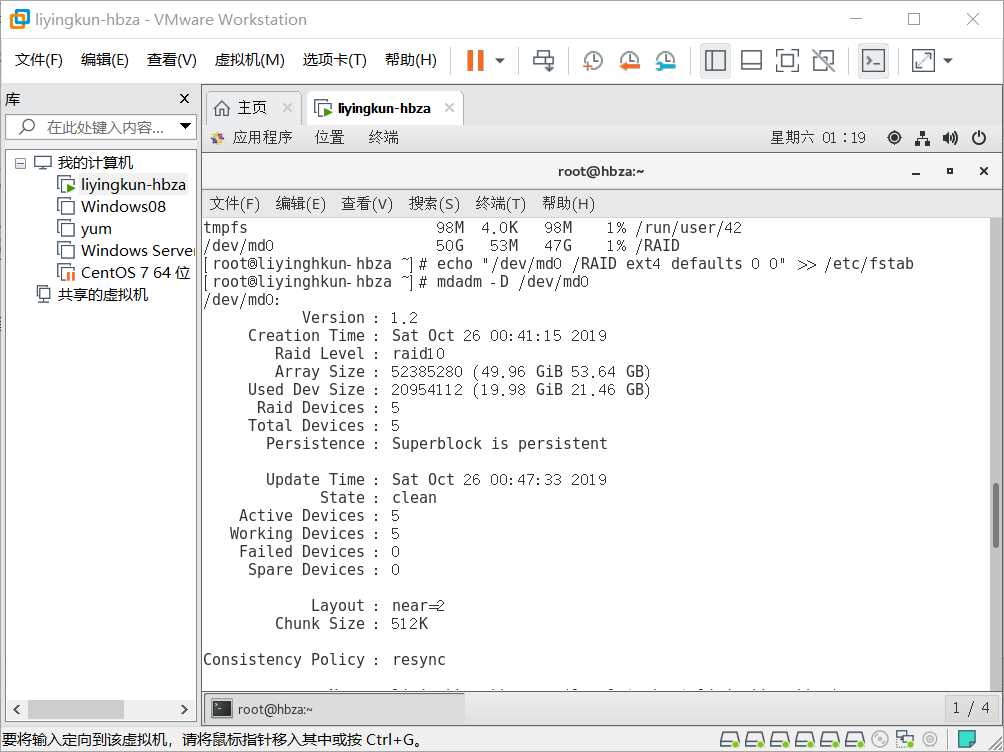This screenshot has height=752, width=1004.
Task: Open the 查看(V) menu in VMware
Action: point(172,60)
